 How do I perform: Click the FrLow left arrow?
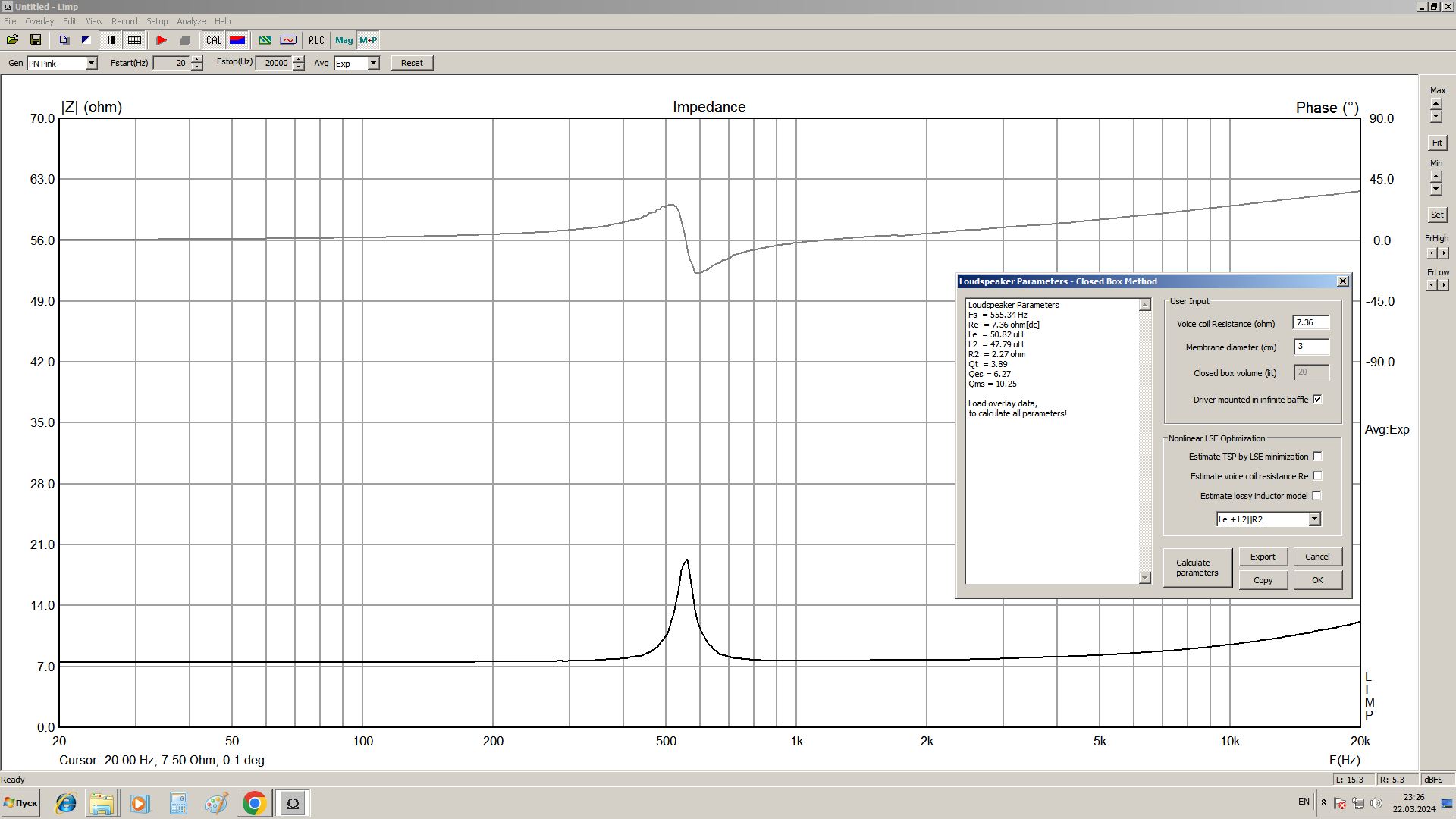coord(1432,285)
